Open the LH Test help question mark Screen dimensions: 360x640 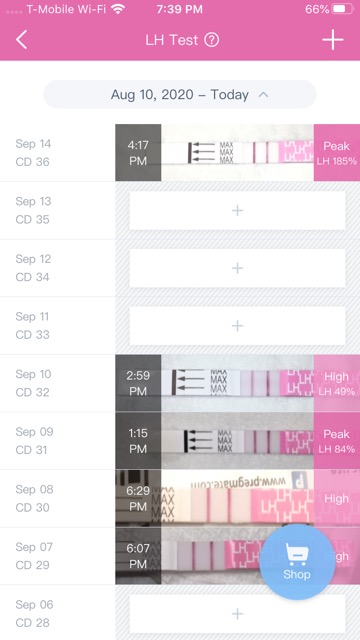coord(211,40)
